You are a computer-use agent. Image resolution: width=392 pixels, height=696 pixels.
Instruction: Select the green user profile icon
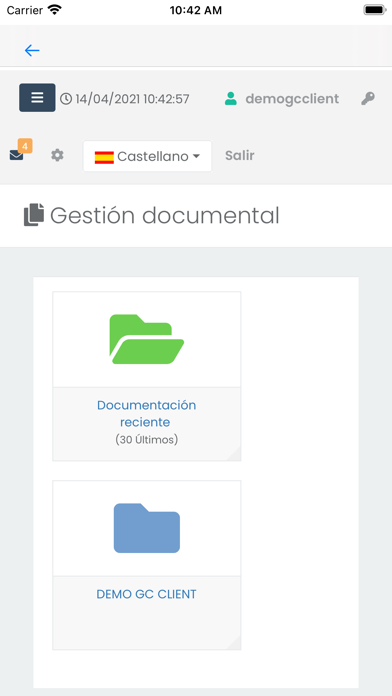[x=231, y=99]
